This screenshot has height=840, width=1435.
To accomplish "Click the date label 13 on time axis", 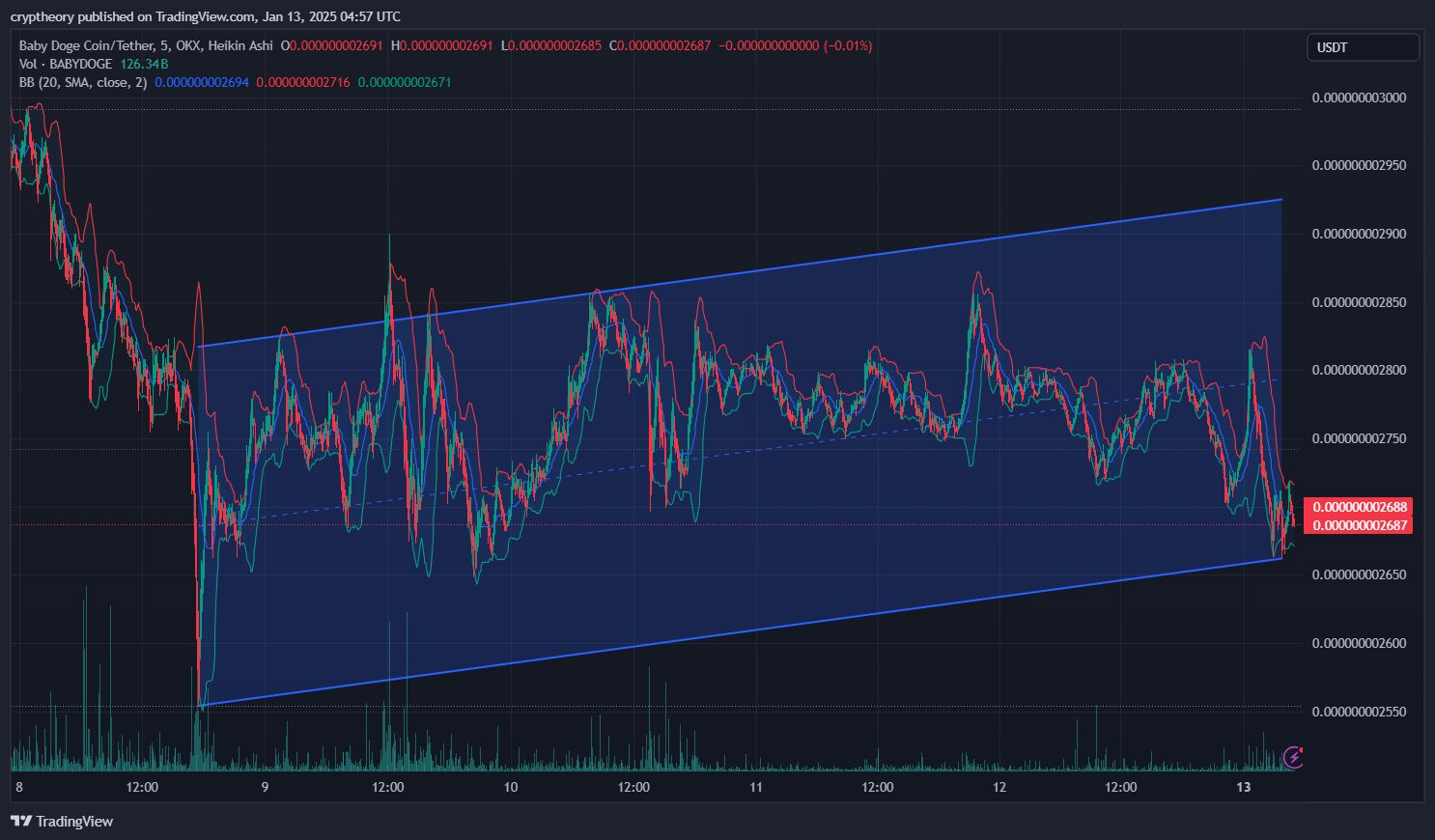I will pyautogui.click(x=1244, y=787).
